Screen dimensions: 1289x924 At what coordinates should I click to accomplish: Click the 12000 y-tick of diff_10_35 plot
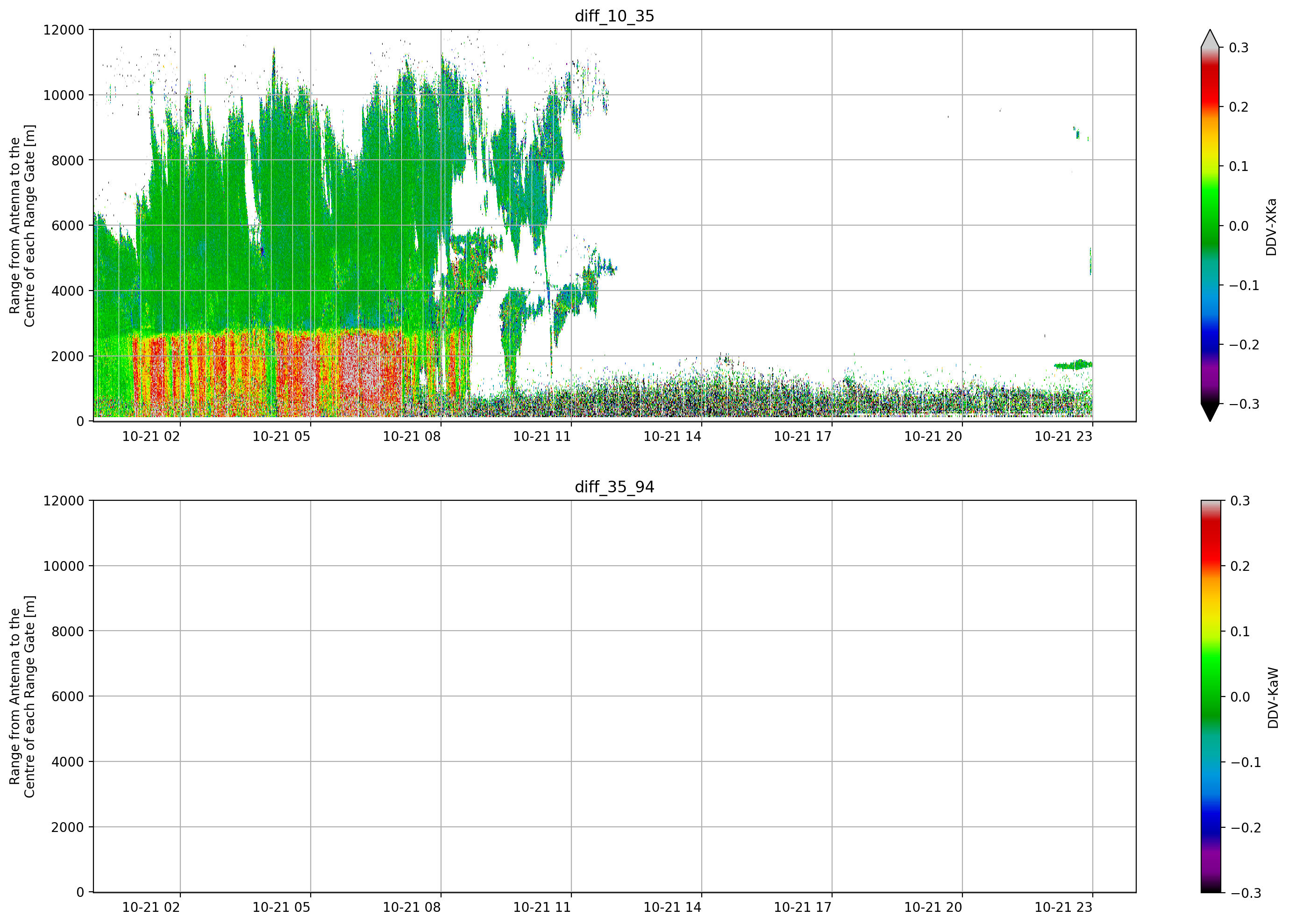tap(64, 29)
